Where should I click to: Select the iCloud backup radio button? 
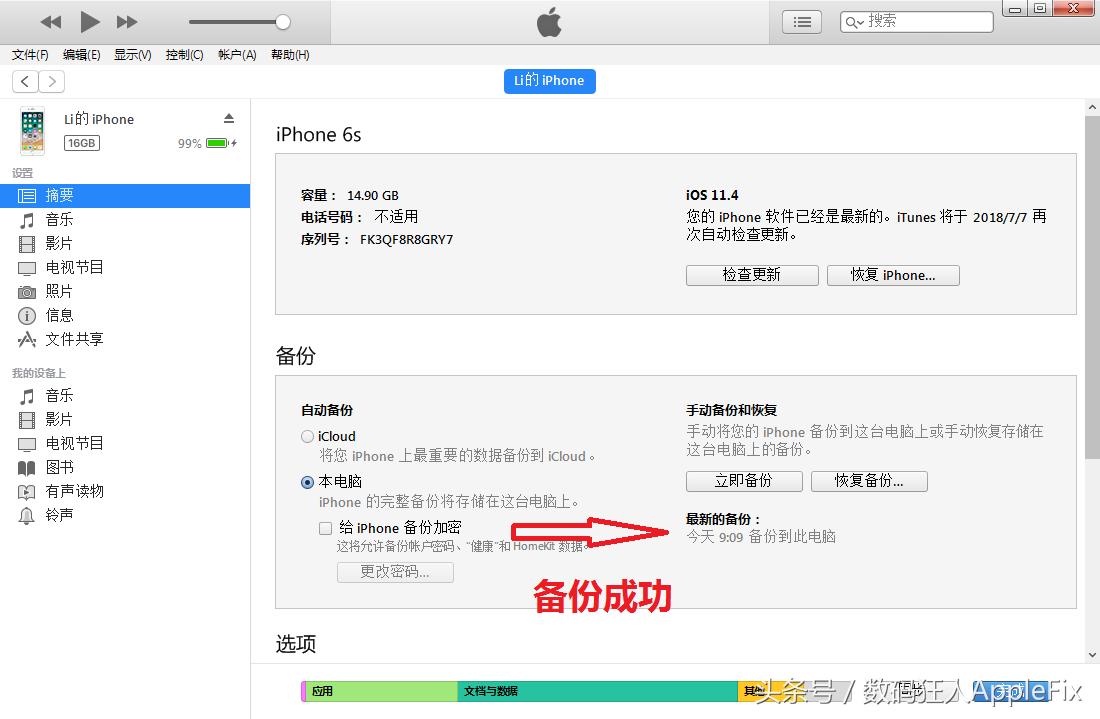click(307, 436)
